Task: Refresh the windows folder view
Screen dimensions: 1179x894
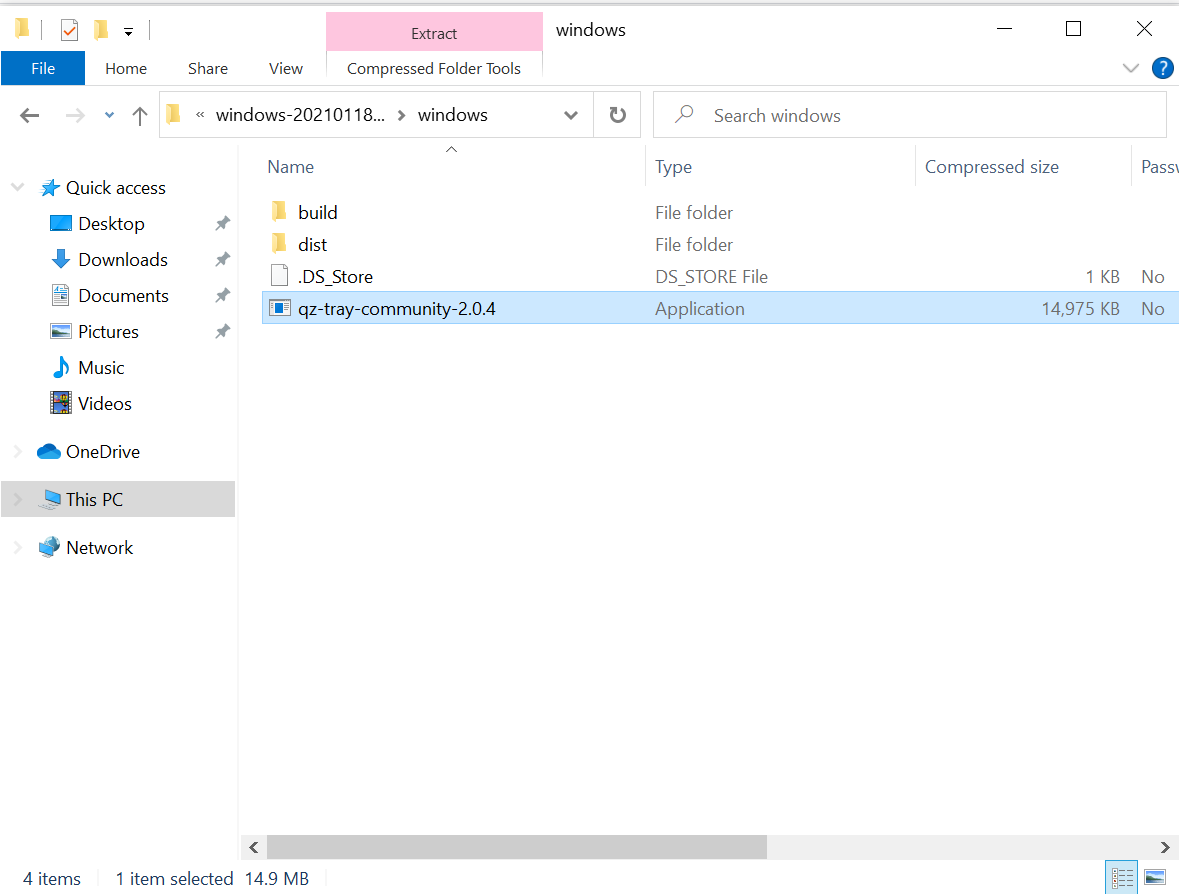Action: pyautogui.click(x=617, y=115)
